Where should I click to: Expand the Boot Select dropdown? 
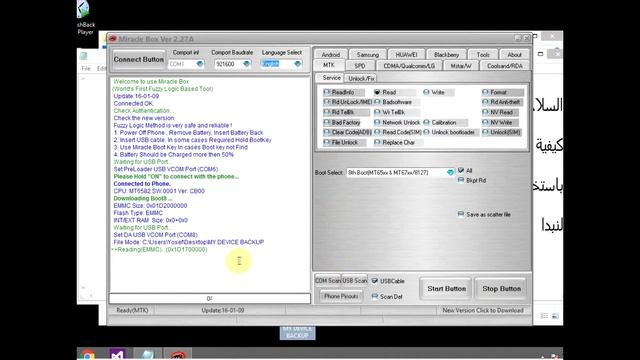pos(450,173)
